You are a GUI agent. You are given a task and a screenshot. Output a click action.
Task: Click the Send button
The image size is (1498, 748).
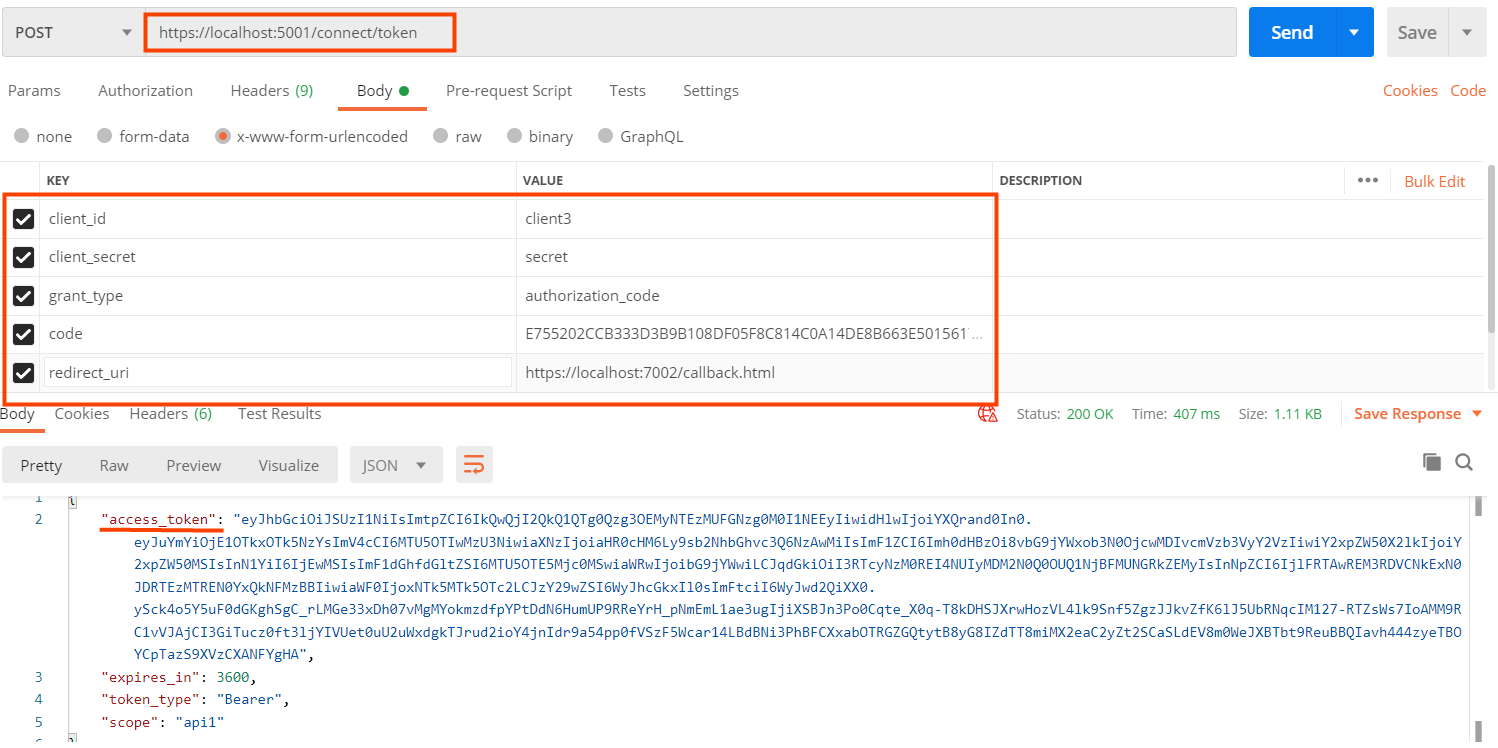click(x=1291, y=31)
